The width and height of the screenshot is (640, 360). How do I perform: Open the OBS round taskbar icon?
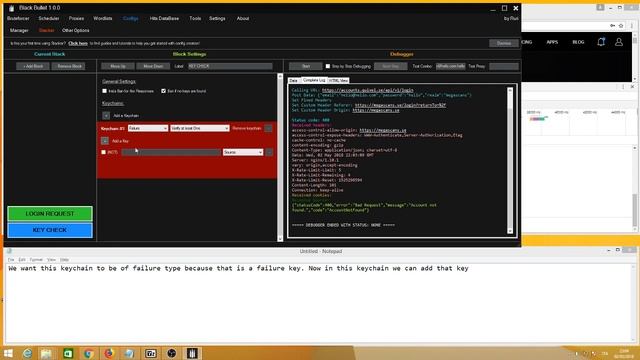coord(172,353)
